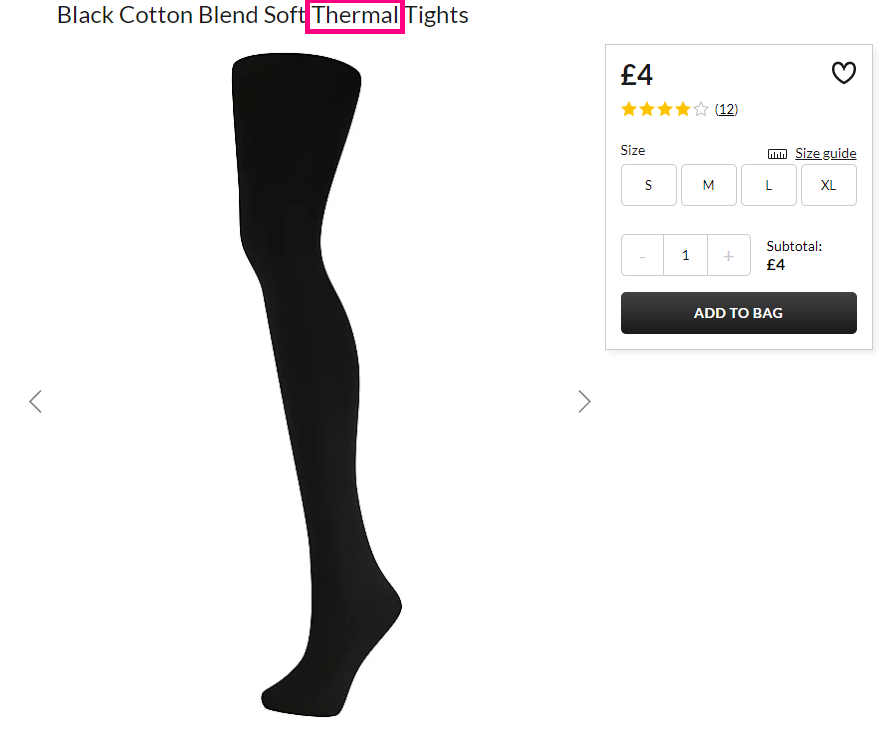The image size is (881, 735).
Task: Select size XL
Action: pos(829,185)
